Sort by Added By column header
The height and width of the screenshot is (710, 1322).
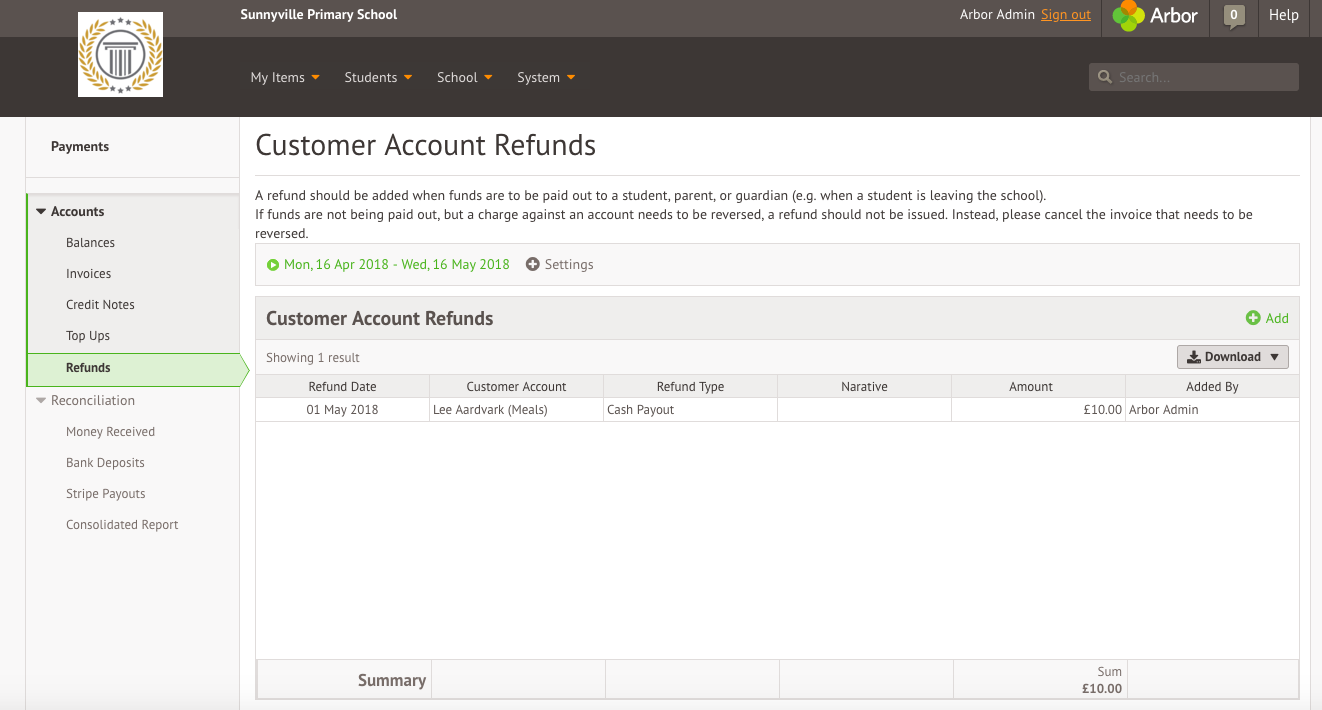[1212, 387]
